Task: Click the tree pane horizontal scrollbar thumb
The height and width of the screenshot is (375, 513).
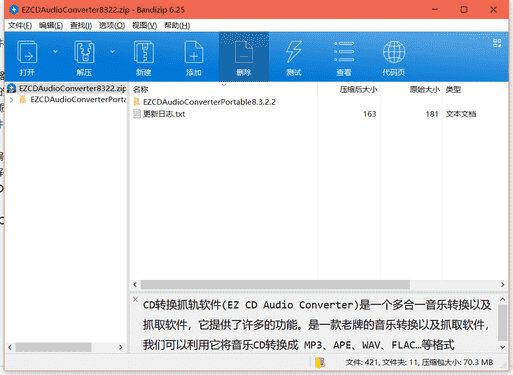Action: tap(53, 347)
